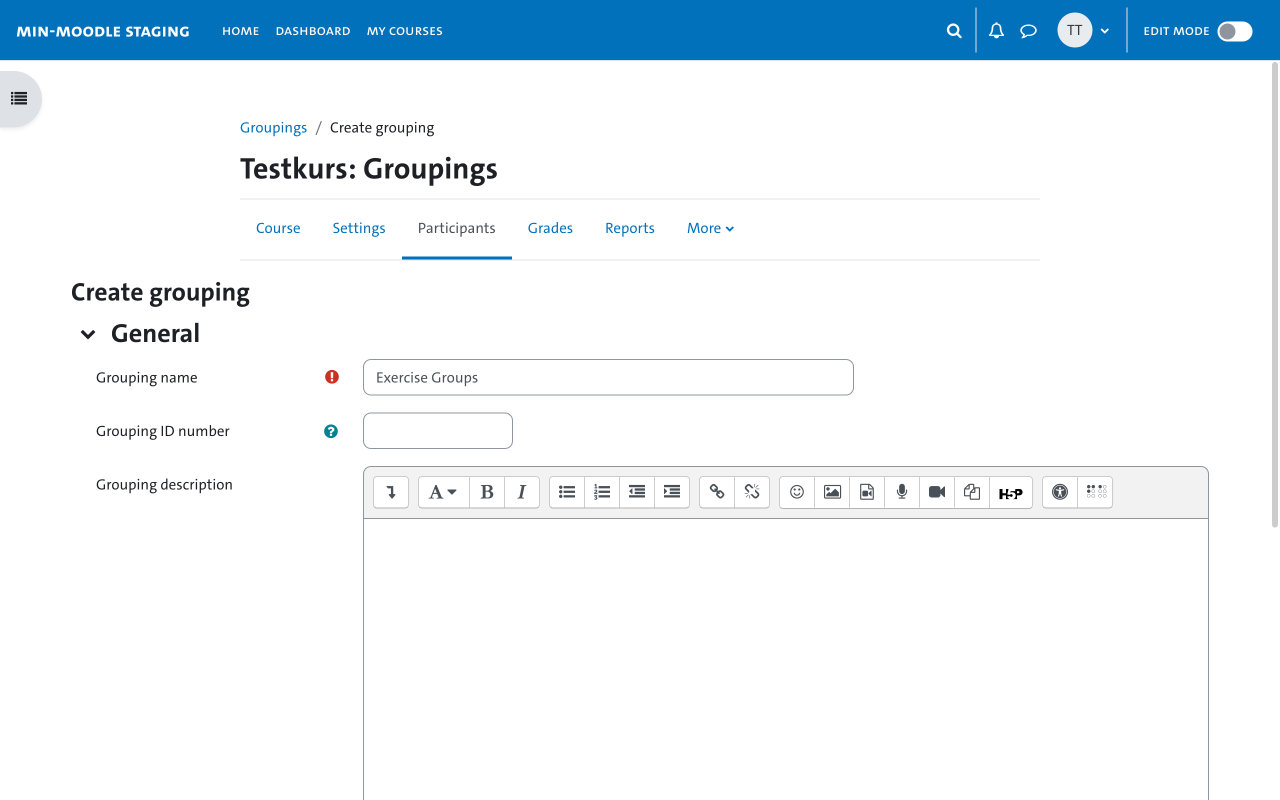Apply italic formatting in editor
This screenshot has height=800, width=1280.
pyautogui.click(x=522, y=492)
